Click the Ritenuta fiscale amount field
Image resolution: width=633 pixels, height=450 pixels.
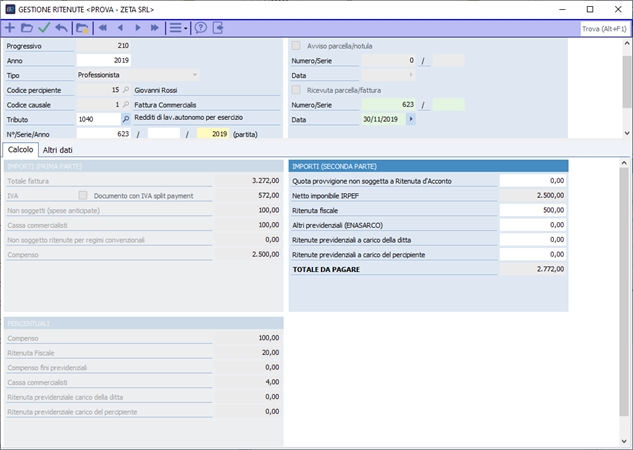pos(533,211)
